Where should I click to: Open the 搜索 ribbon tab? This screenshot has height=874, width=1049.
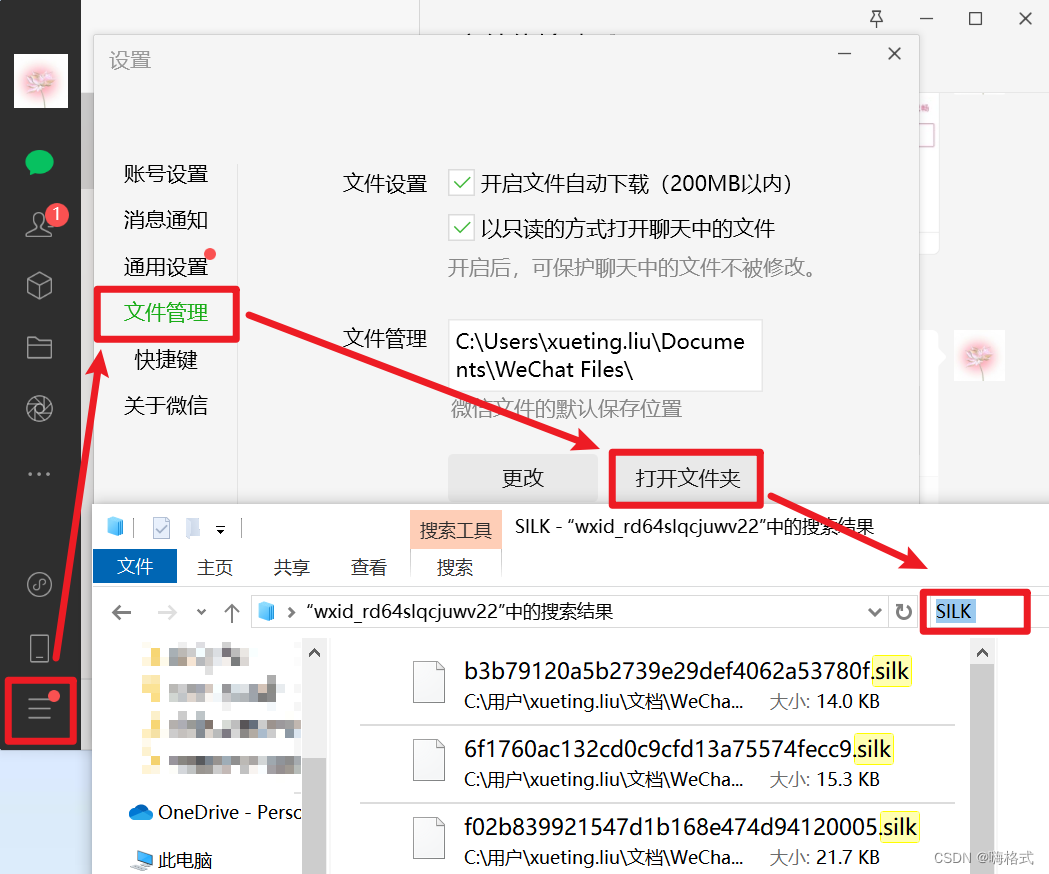(x=455, y=567)
